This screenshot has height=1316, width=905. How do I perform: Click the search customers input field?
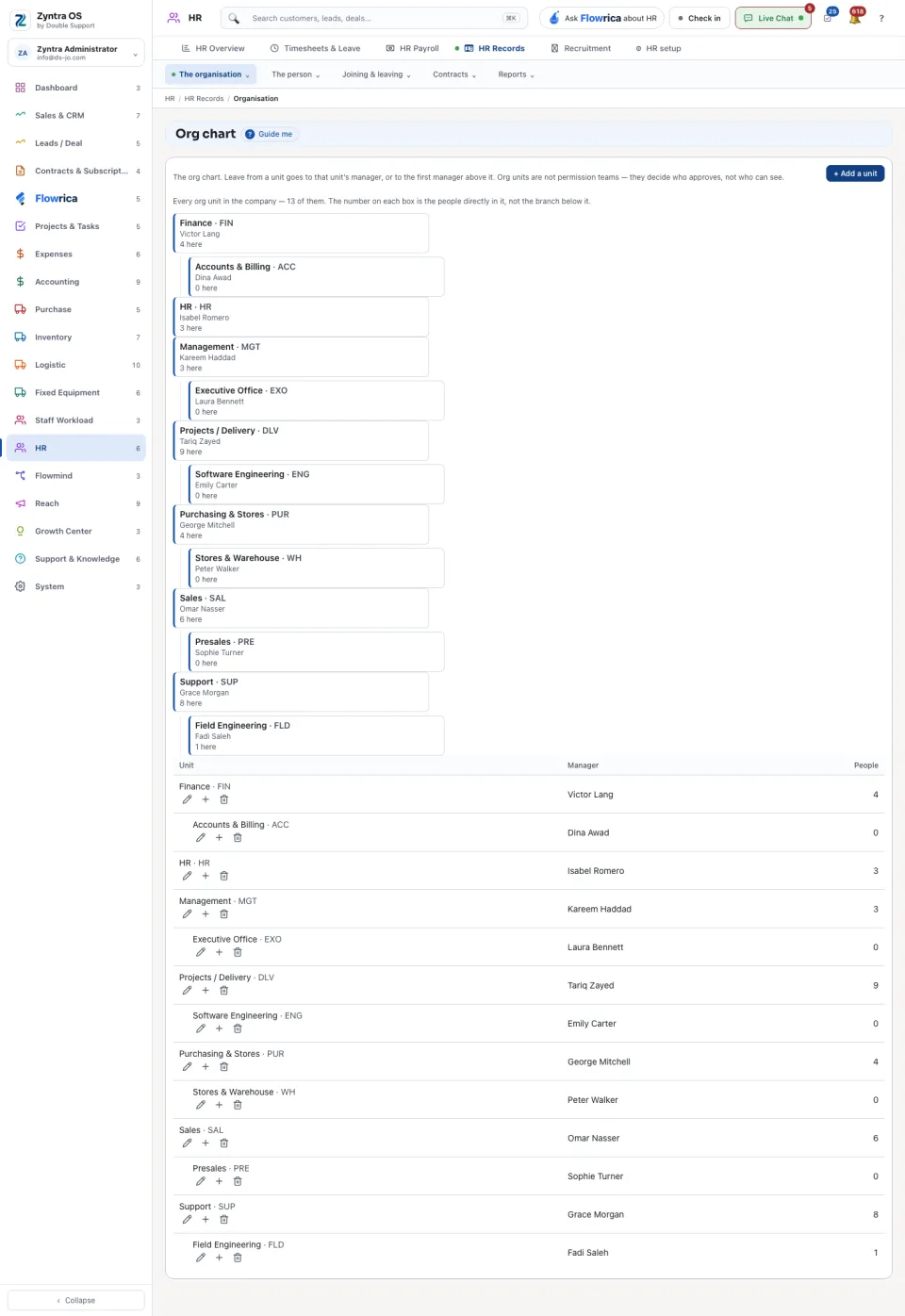click(375, 18)
